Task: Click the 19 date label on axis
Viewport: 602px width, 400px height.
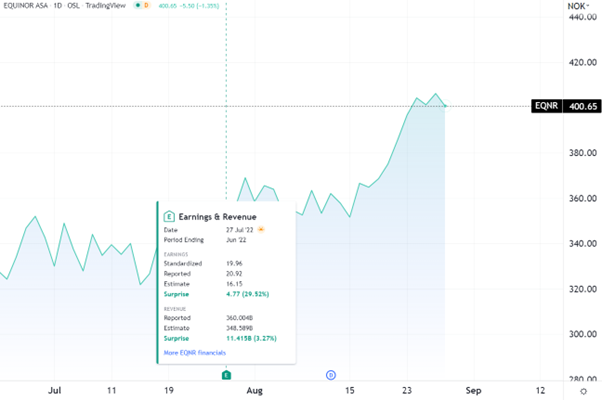Action: click(169, 390)
